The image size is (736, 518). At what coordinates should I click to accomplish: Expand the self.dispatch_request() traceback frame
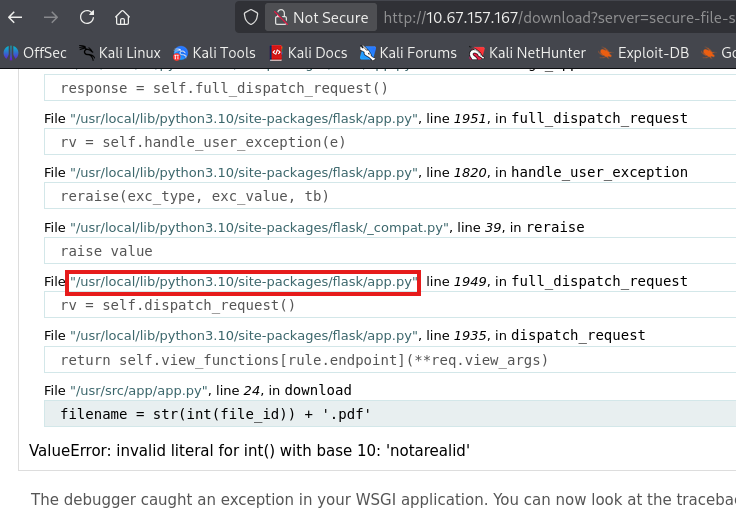click(x=178, y=305)
